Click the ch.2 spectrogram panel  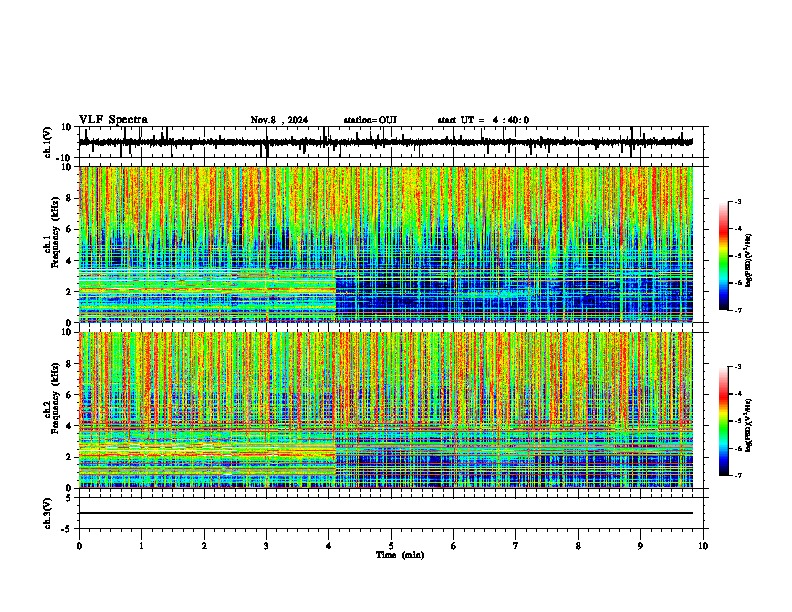coord(391,410)
